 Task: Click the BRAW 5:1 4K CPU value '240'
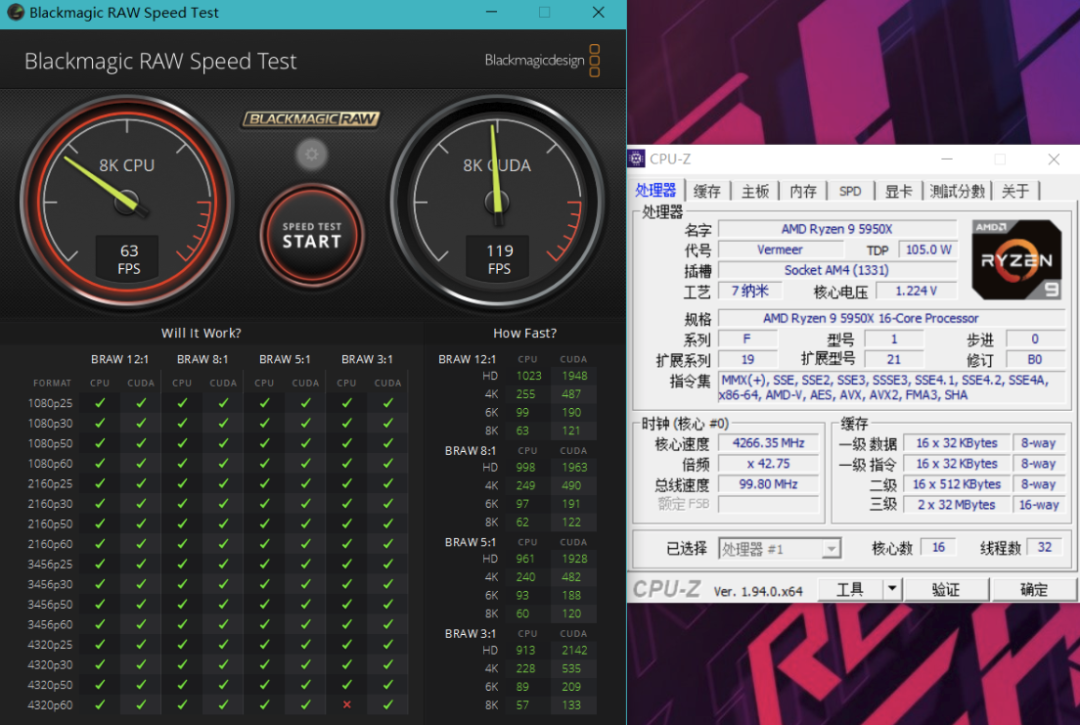526,577
